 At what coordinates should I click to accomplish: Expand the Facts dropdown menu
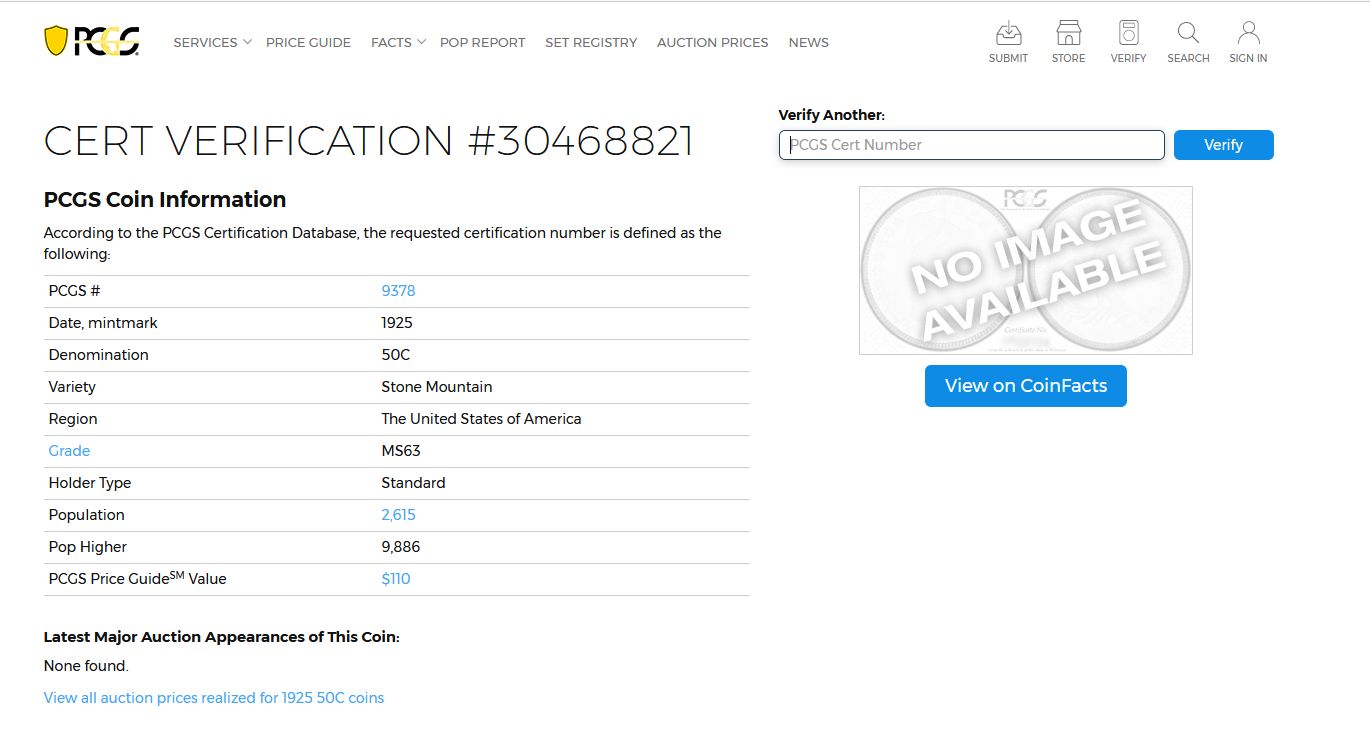coord(398,42)
